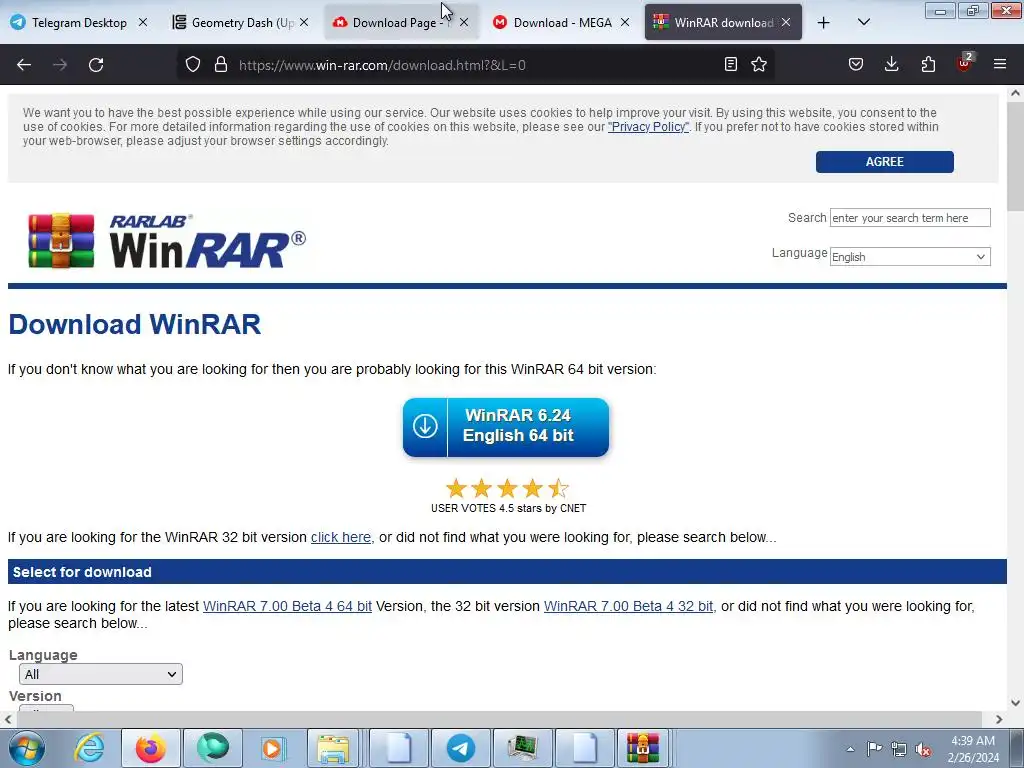The image size is (1024, 768).
Task: Expand the list all tabs chevron
Action: [863, 23]
